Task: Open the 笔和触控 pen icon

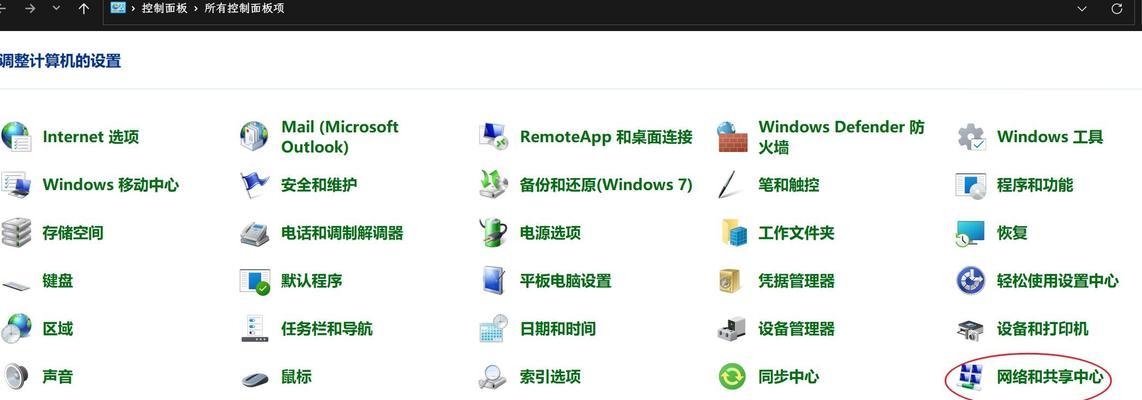Action: point(730,184)
